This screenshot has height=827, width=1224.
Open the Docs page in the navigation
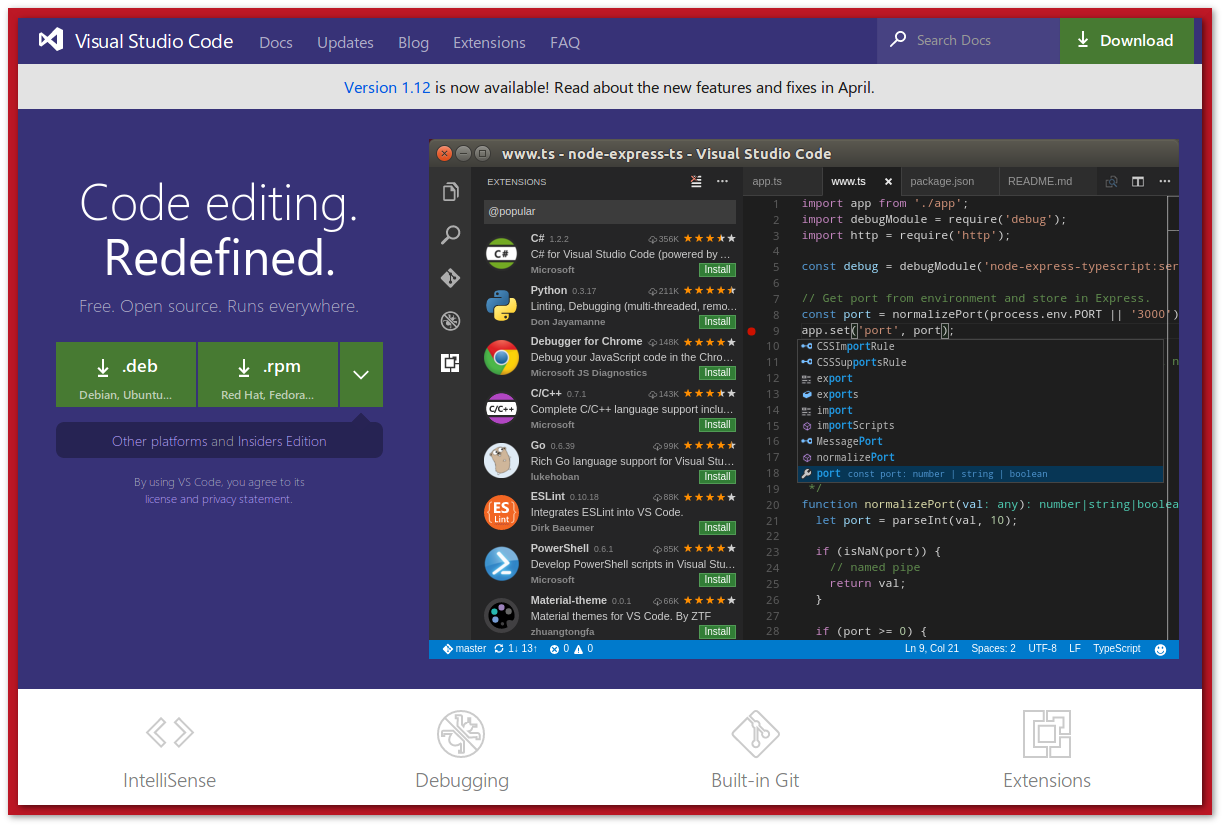point(276,42)
